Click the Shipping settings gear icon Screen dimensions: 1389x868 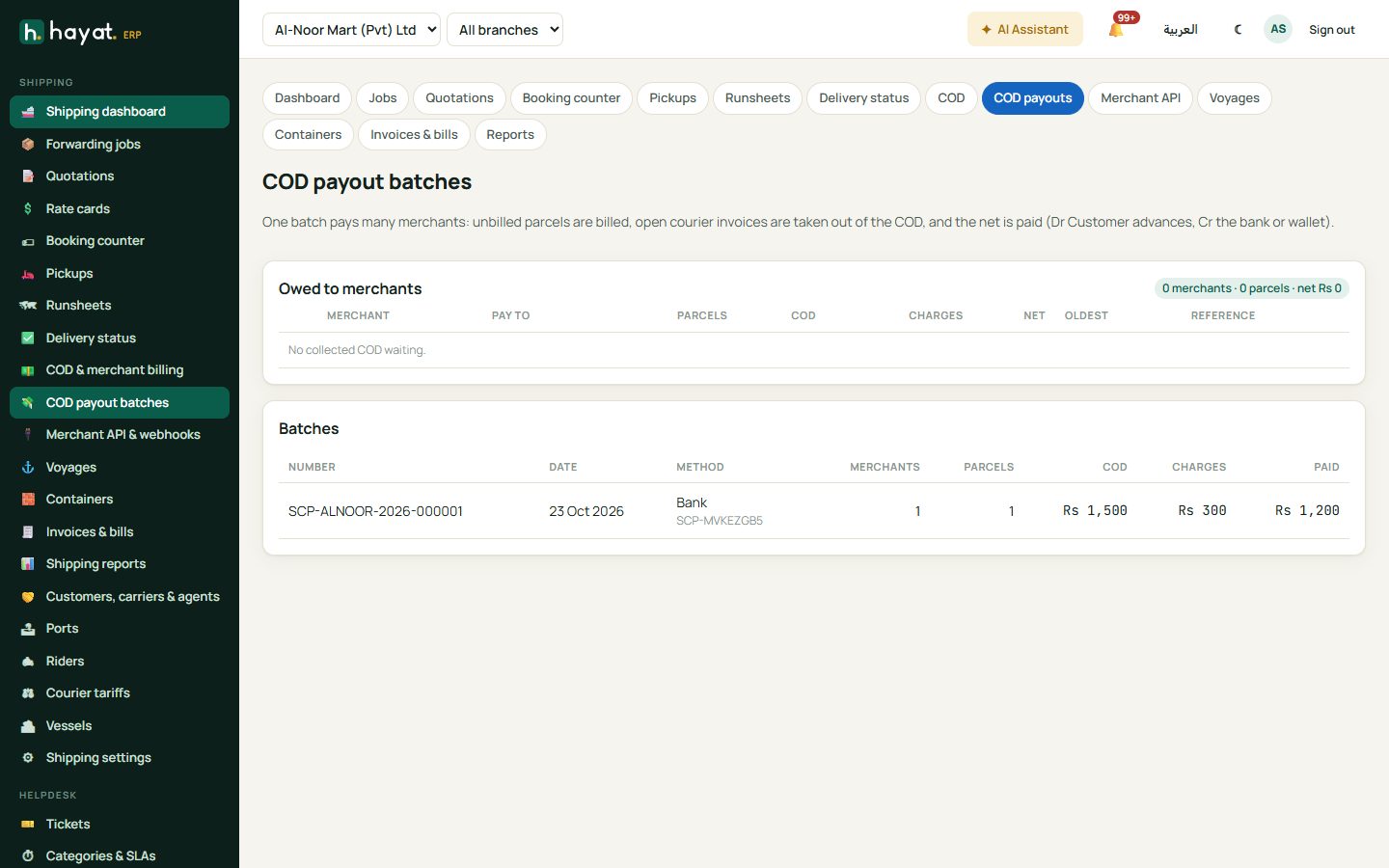click(x=28, y=757)
